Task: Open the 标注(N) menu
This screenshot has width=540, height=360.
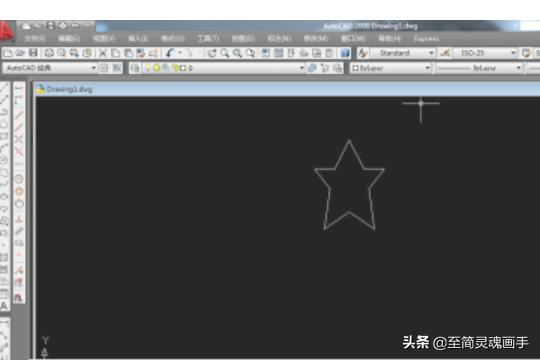Action: [x=279, y=39]
